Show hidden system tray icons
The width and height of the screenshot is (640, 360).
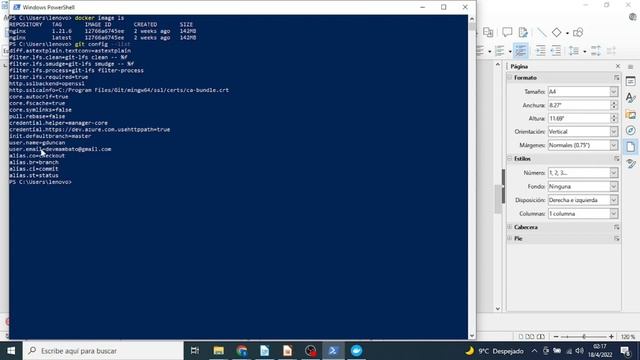tap(534, 351)
